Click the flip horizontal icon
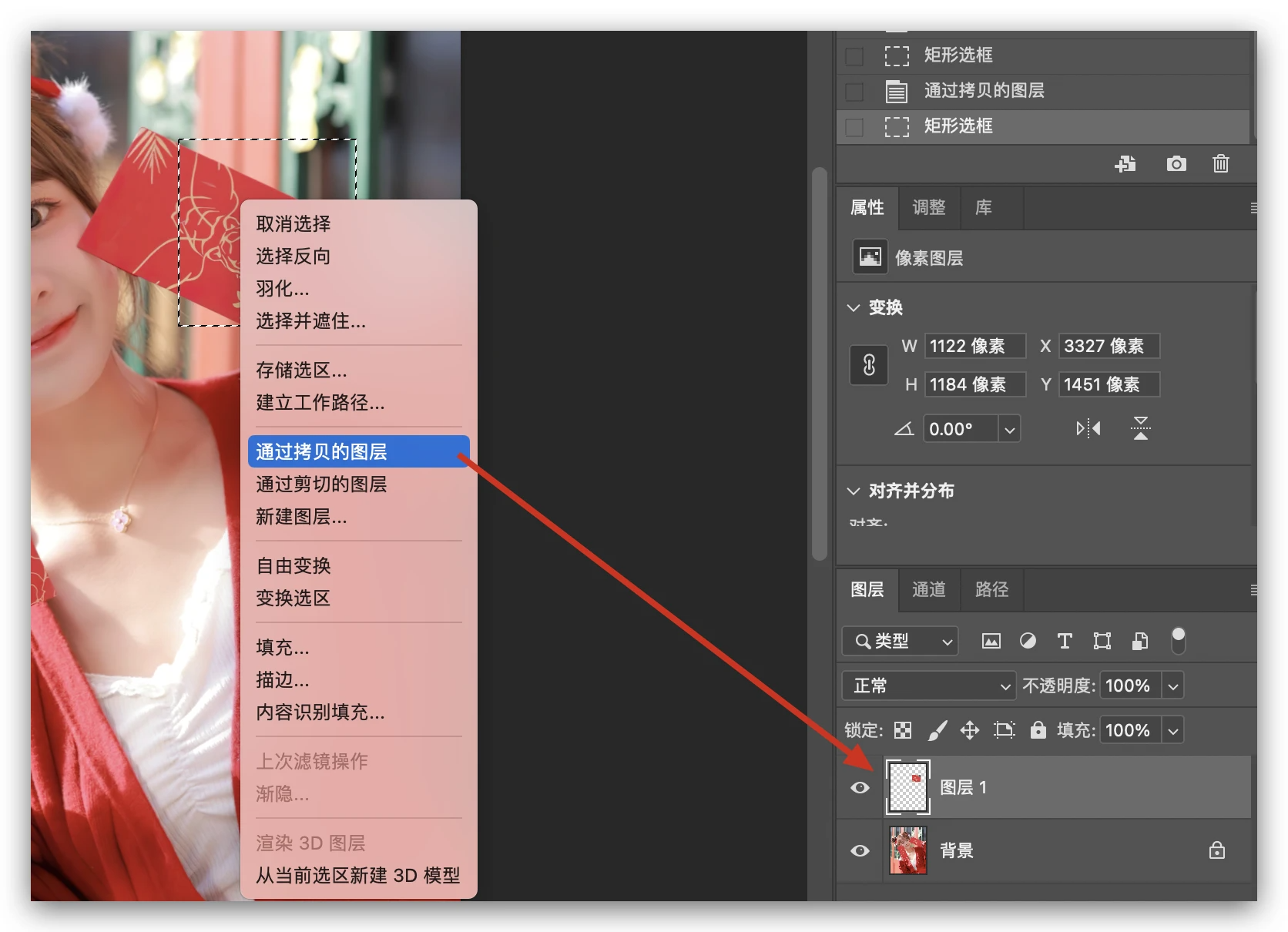Screen dimensions: 1288x932 point(1088,428)
